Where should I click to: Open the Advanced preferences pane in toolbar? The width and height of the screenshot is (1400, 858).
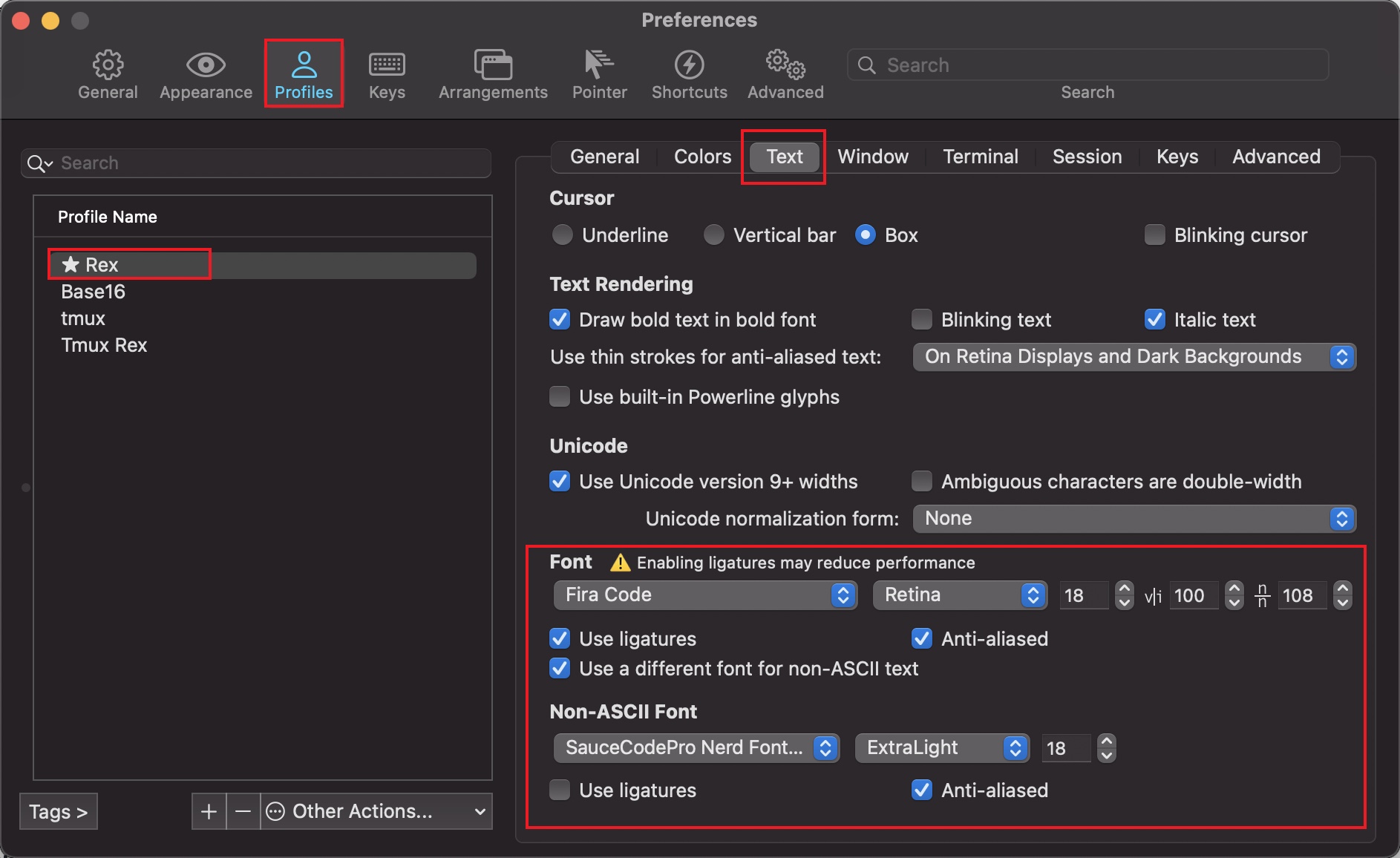pyautogui.click(x=785, y=74)
